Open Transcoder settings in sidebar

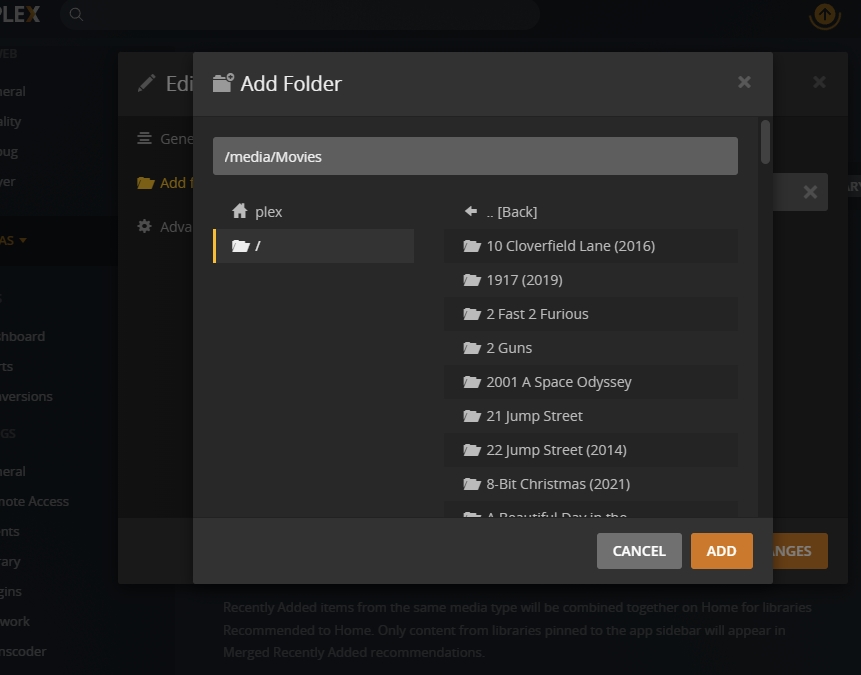click(23, 651)
